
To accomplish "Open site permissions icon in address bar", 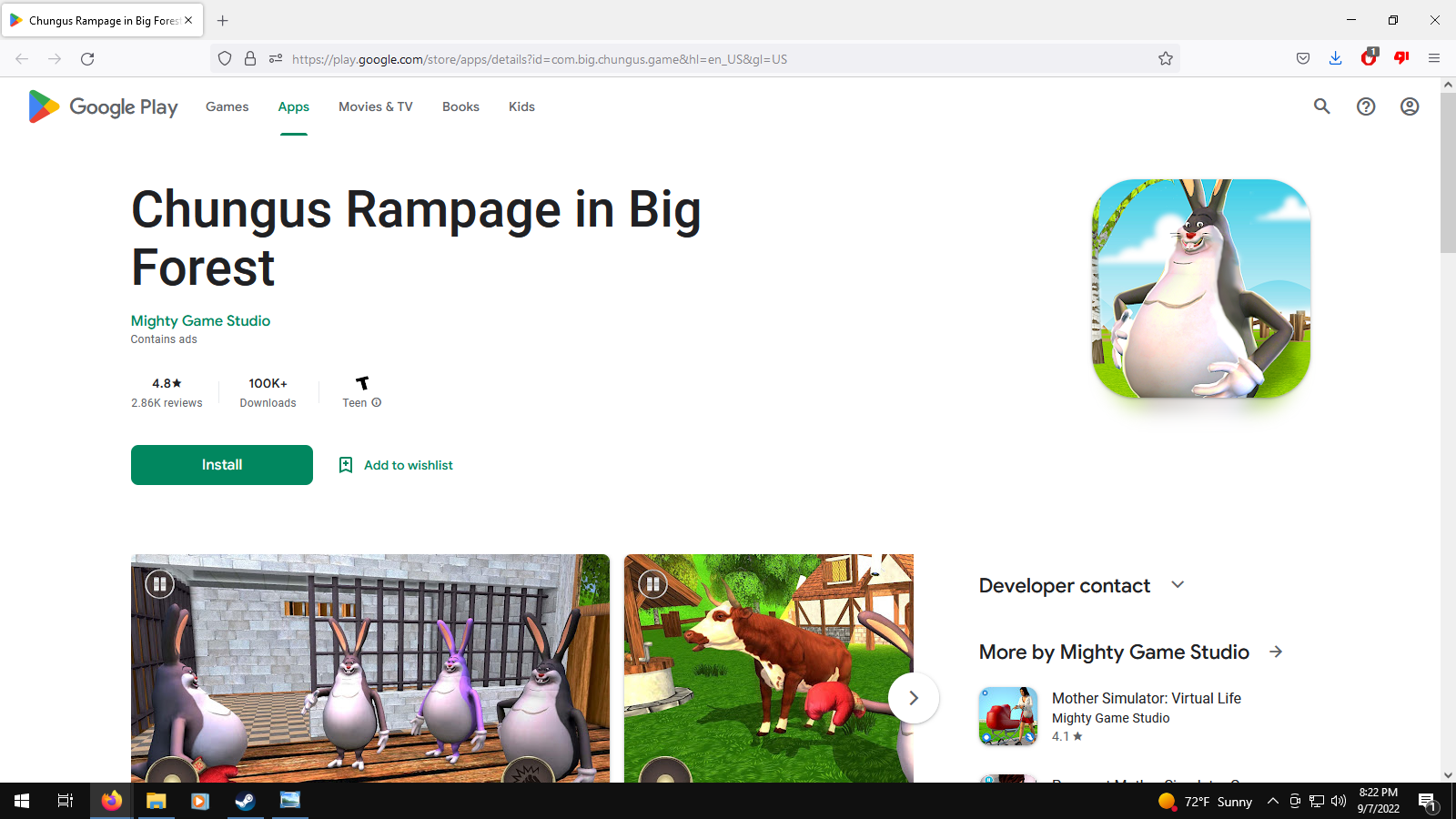I will [276, 59].
